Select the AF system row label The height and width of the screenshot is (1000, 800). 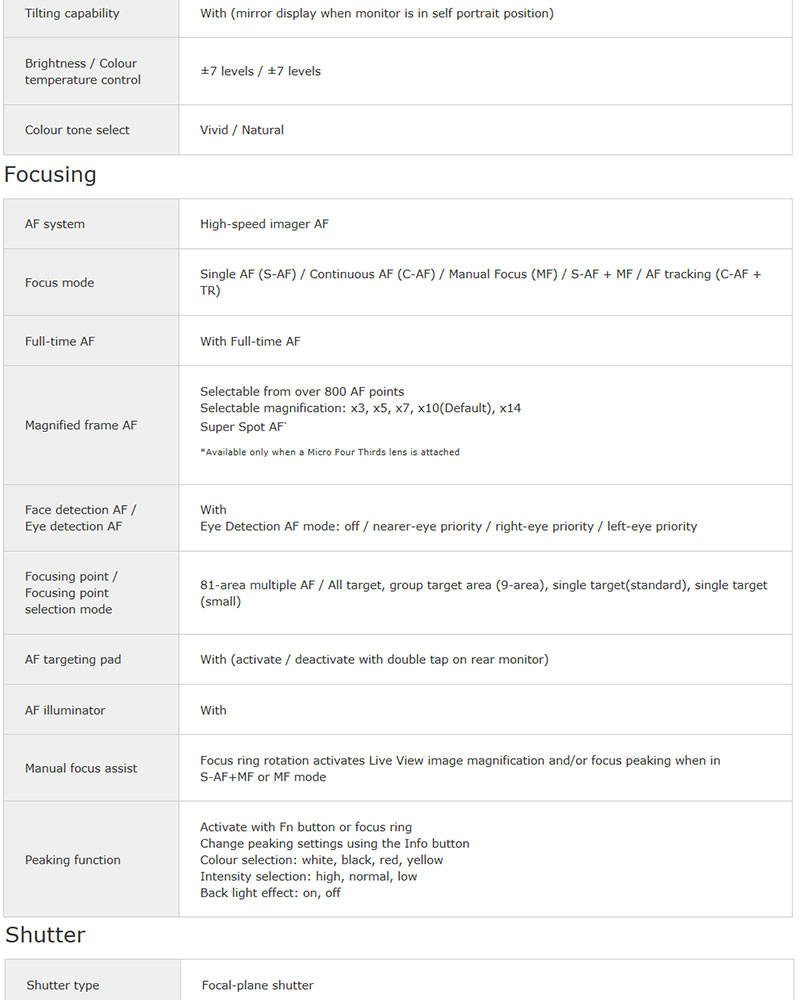click(55, 224)
